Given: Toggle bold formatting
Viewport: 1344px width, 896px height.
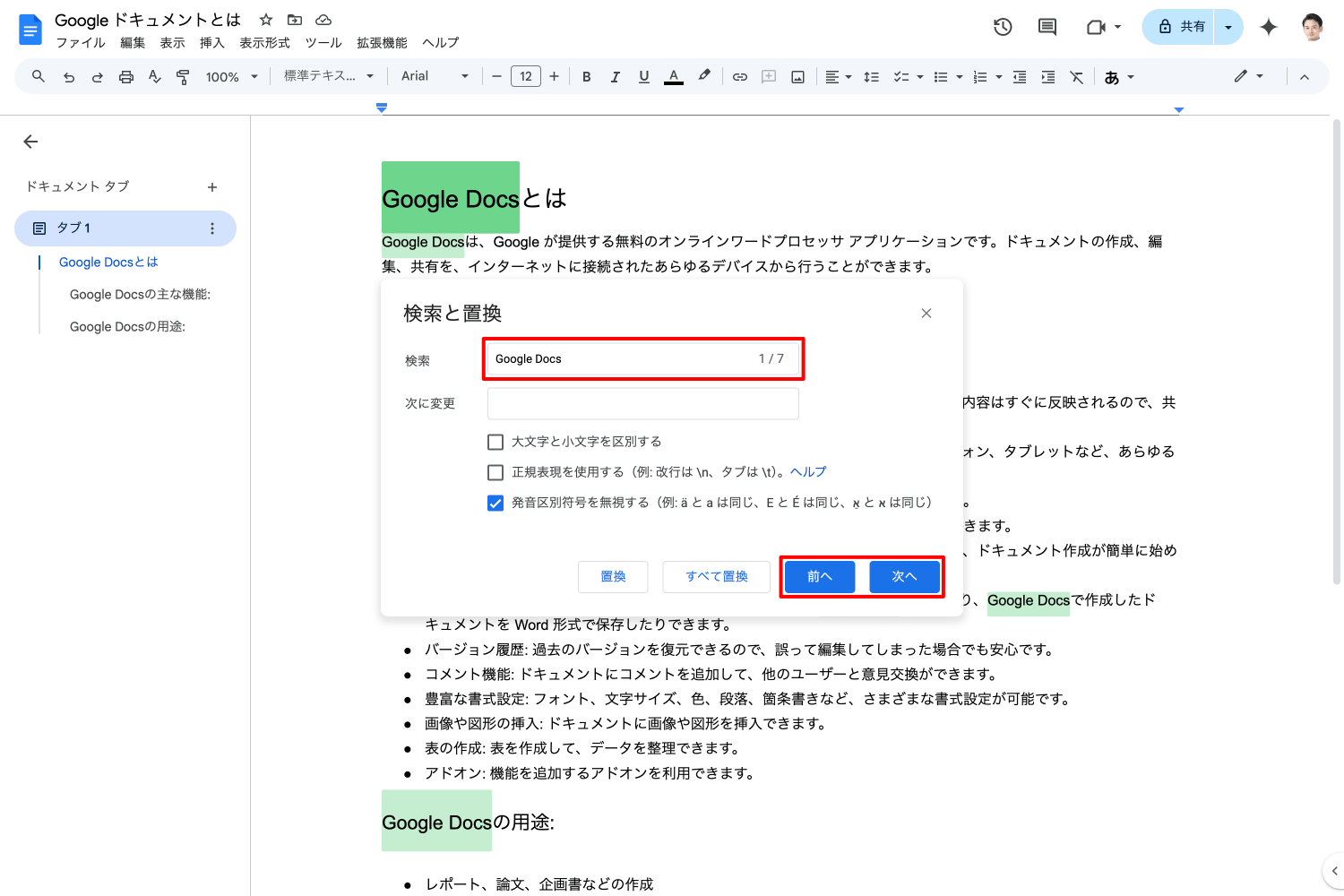Looking at the screenshot, I should click(x=586, y=77).
